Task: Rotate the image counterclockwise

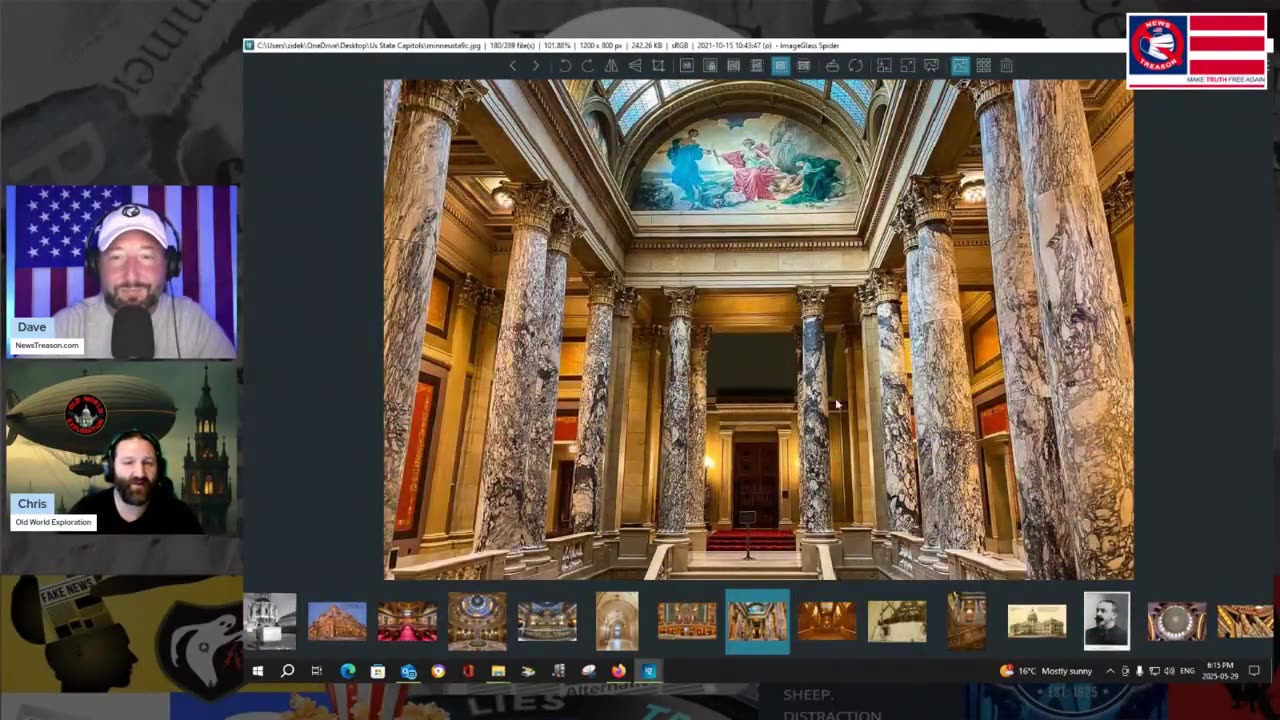Action: click(565, 66)
